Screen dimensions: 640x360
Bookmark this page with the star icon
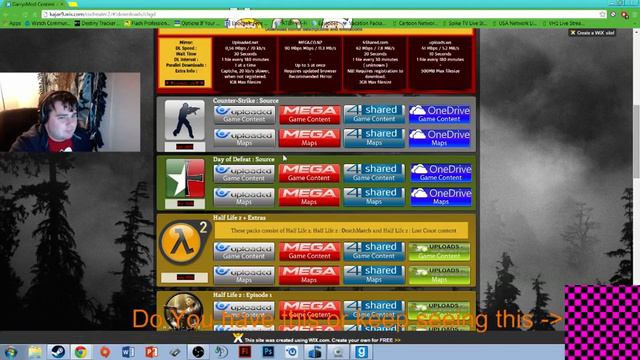(x=602, y=14)
